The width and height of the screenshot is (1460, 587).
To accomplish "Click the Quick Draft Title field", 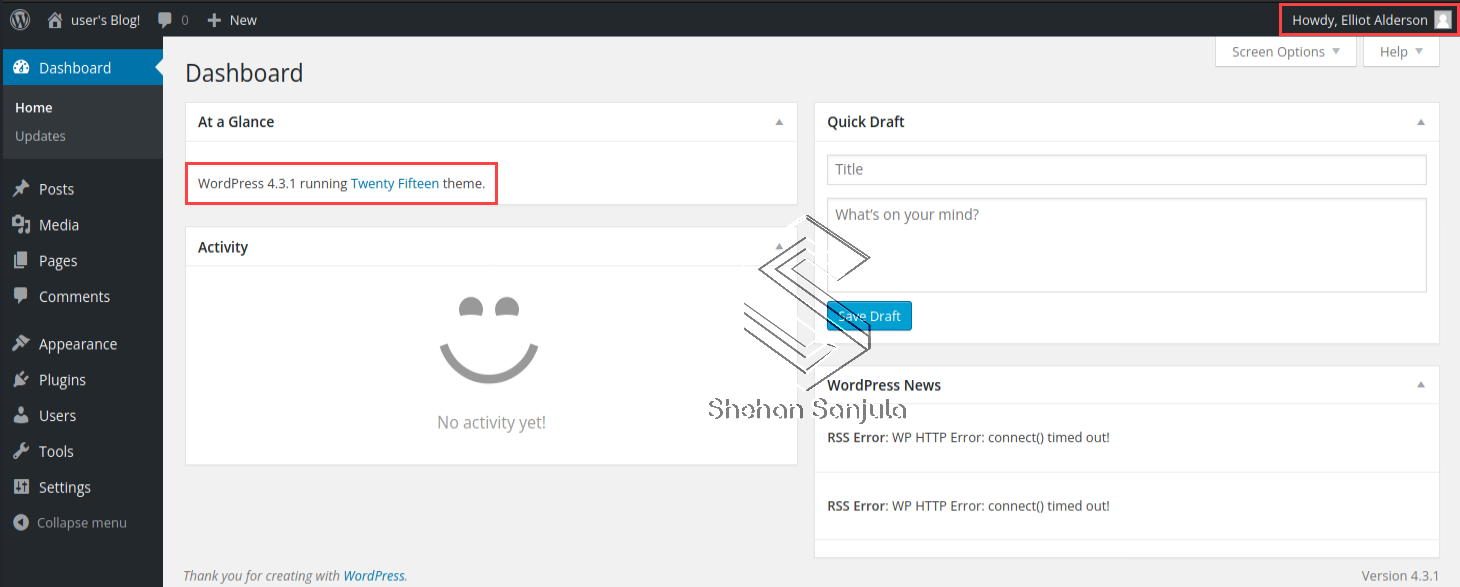I will coord(1127,169).
